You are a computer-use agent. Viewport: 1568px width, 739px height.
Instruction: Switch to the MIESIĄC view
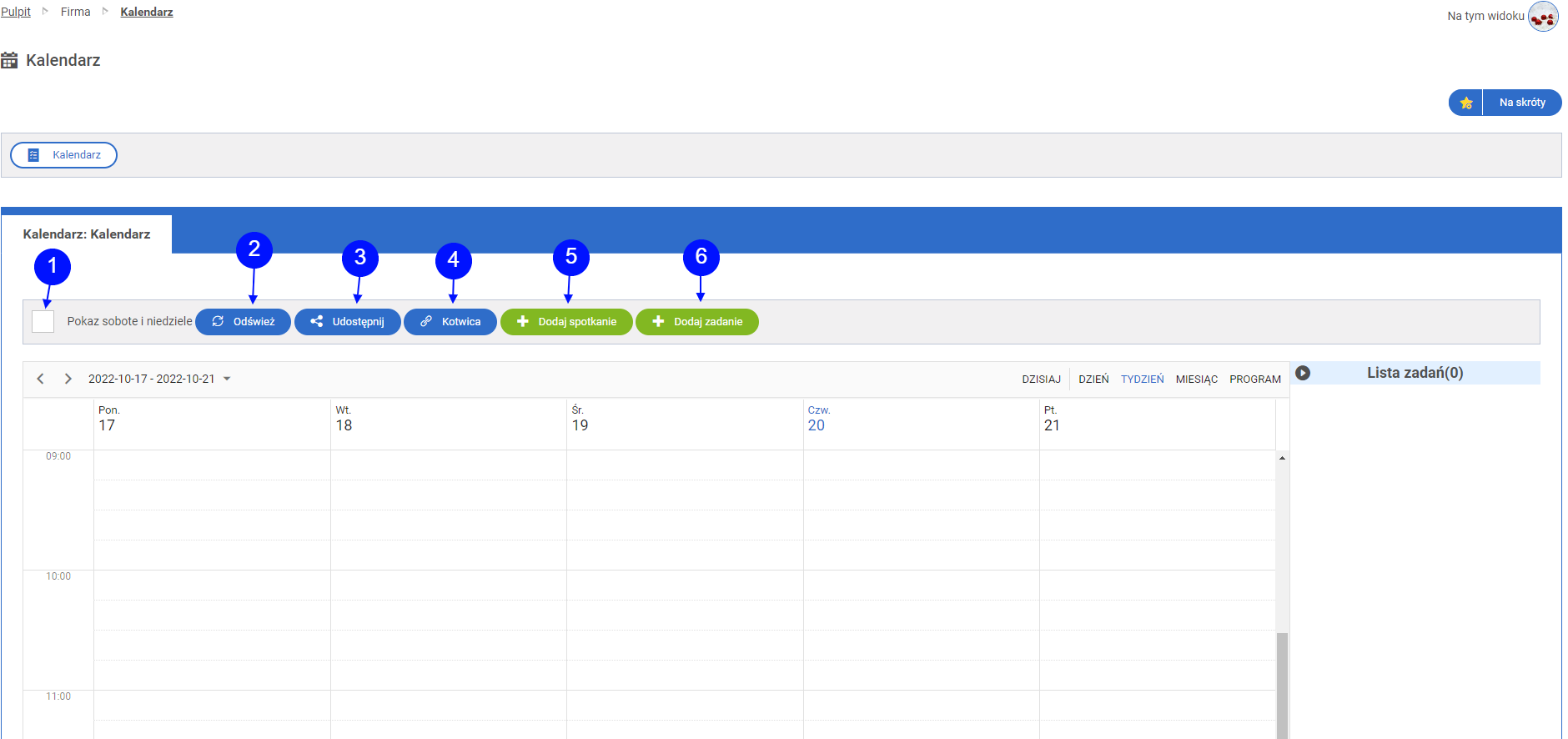tap(1197, 379)
